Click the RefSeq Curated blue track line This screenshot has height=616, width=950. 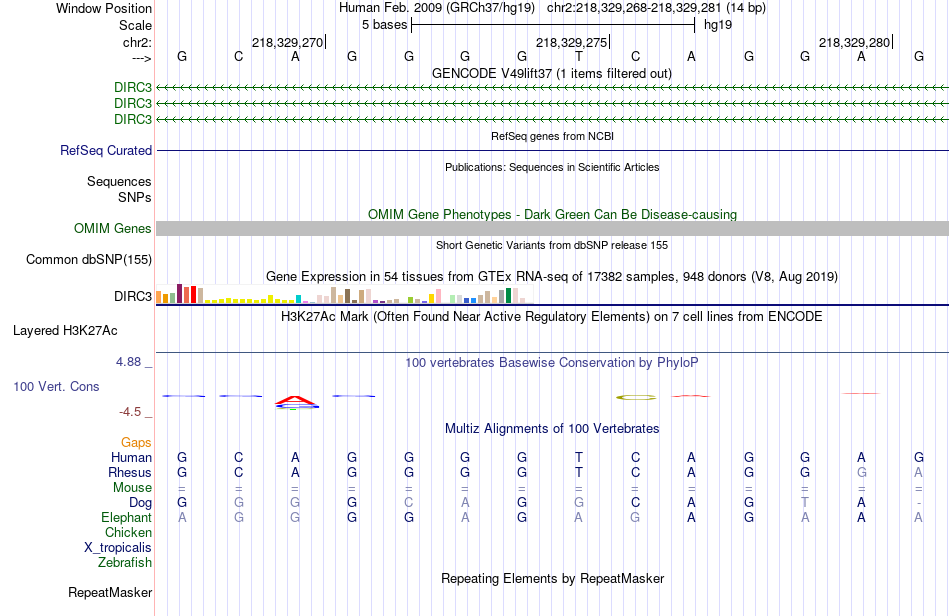point(552,150)
